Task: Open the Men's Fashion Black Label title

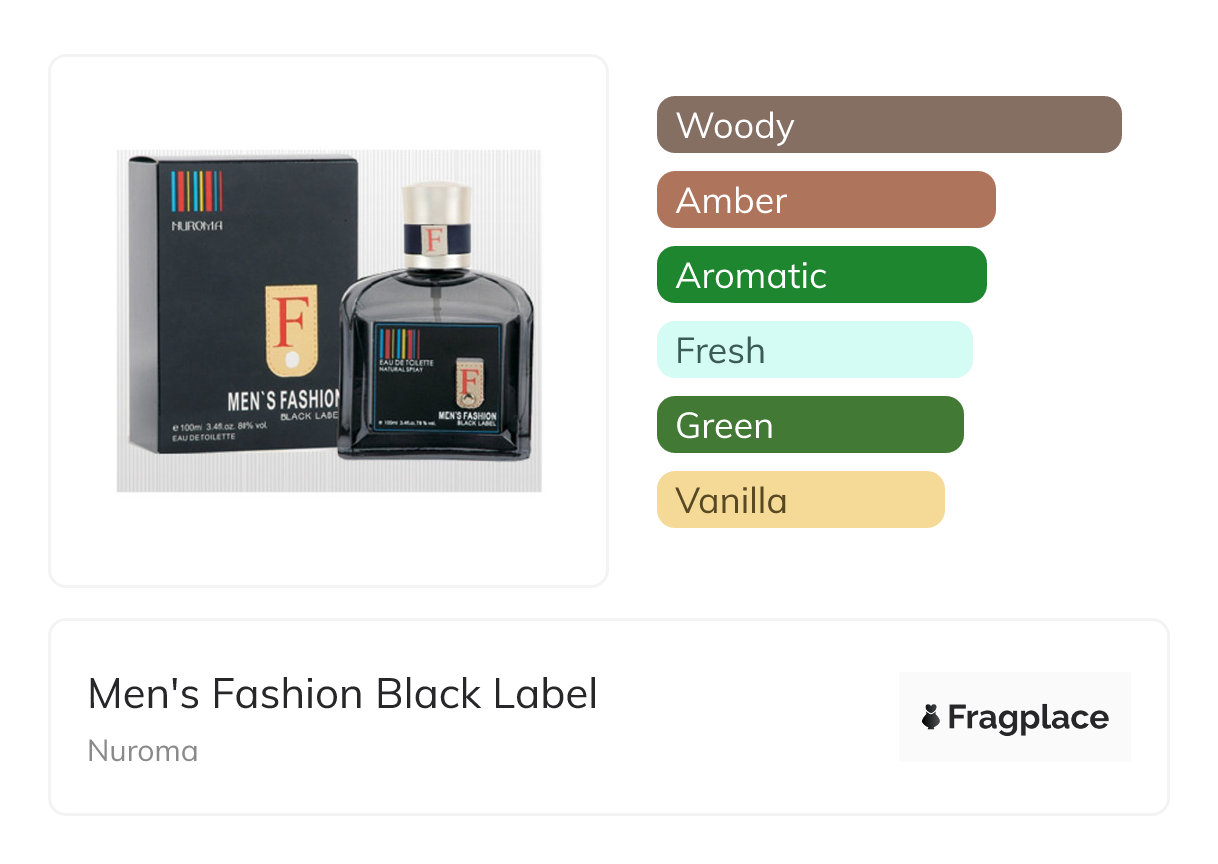Action: click(x=342, y=694)
